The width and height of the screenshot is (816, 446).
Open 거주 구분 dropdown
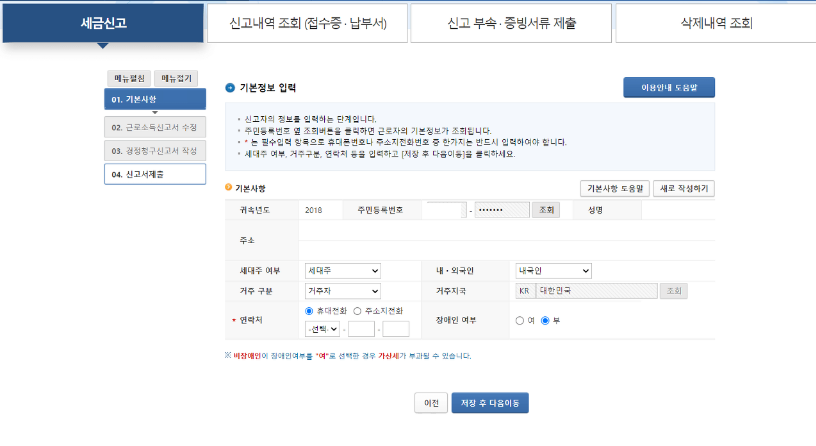[342, 291]
